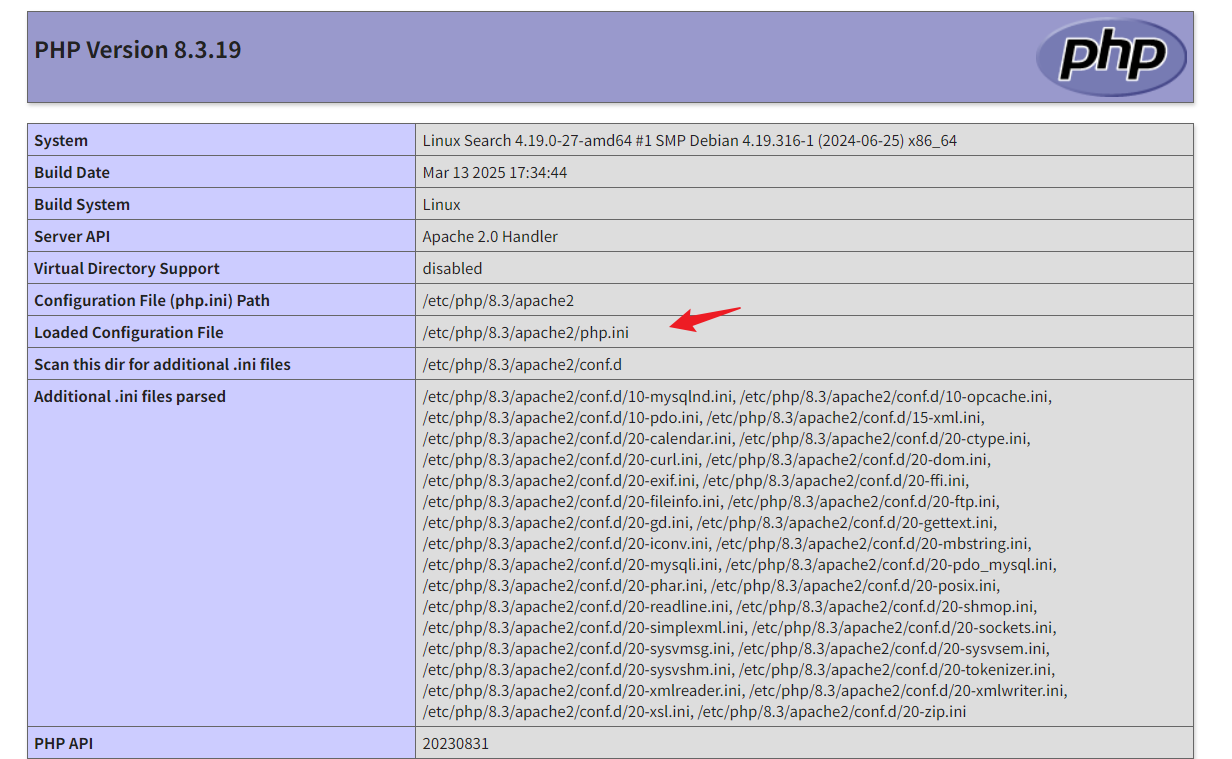Screen dimensions: 1232x759
Task: Select the /etc/php/8.3/apache2/conf.d directory value
Action: point(522,365)
